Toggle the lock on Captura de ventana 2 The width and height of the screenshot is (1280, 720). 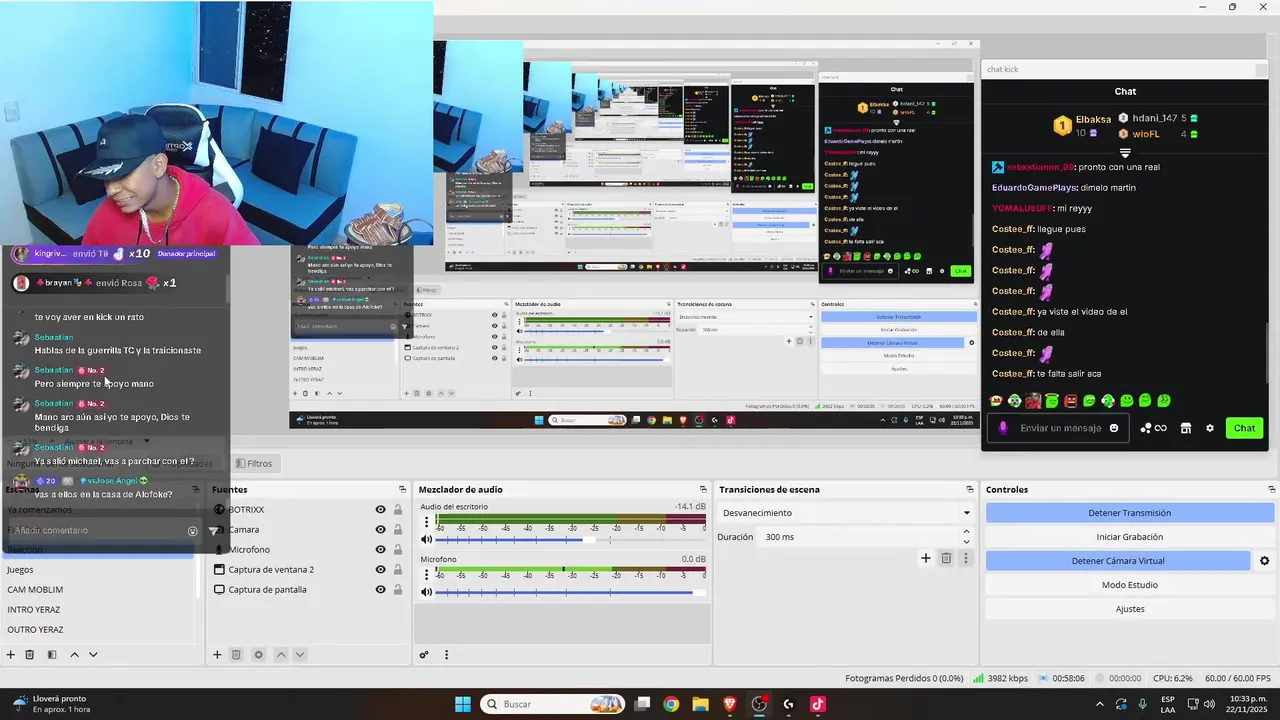(x=398, y=570)
